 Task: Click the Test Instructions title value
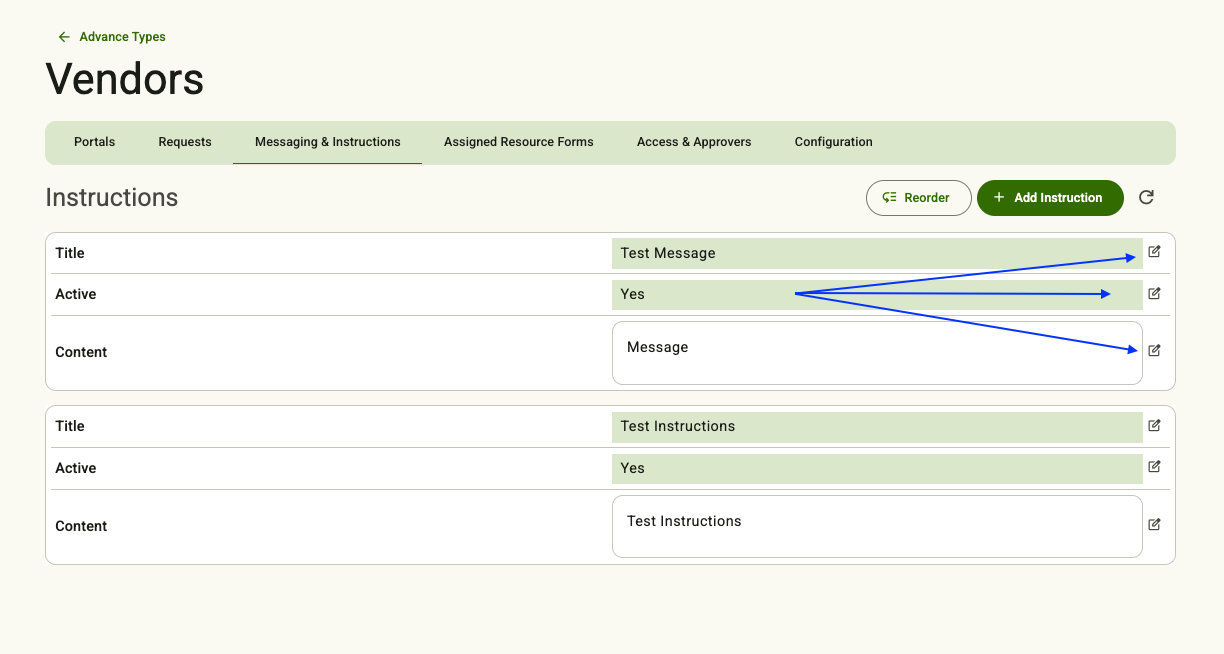pos(877,426)
